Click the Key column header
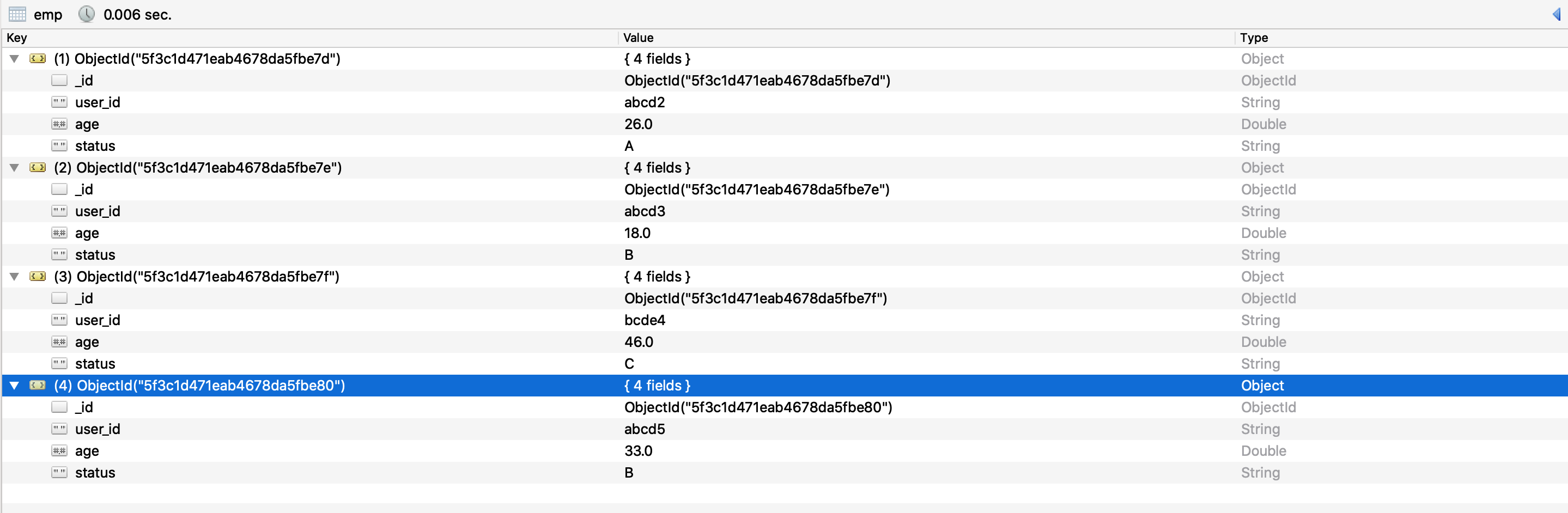The height and width of the screenshot is (513, 1568). coord(17,38)
